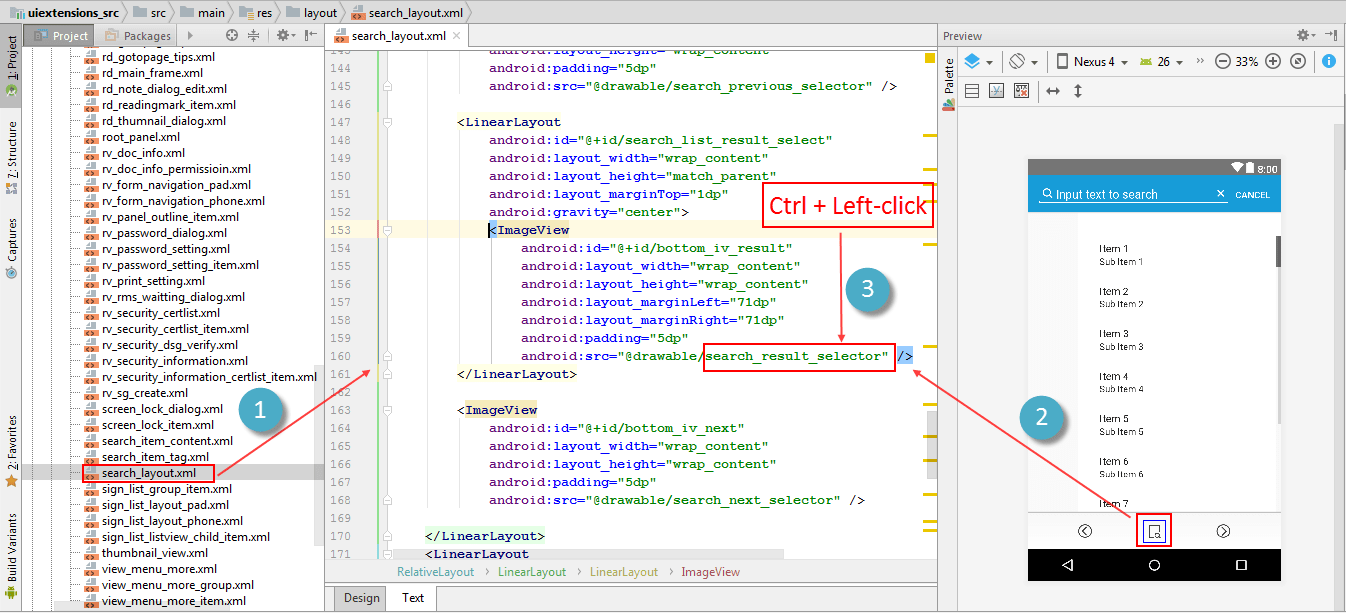Click ImageView in the bottom breadcrumb
The height and width of the screenshot is (613, 1346).
pos(710,572)
